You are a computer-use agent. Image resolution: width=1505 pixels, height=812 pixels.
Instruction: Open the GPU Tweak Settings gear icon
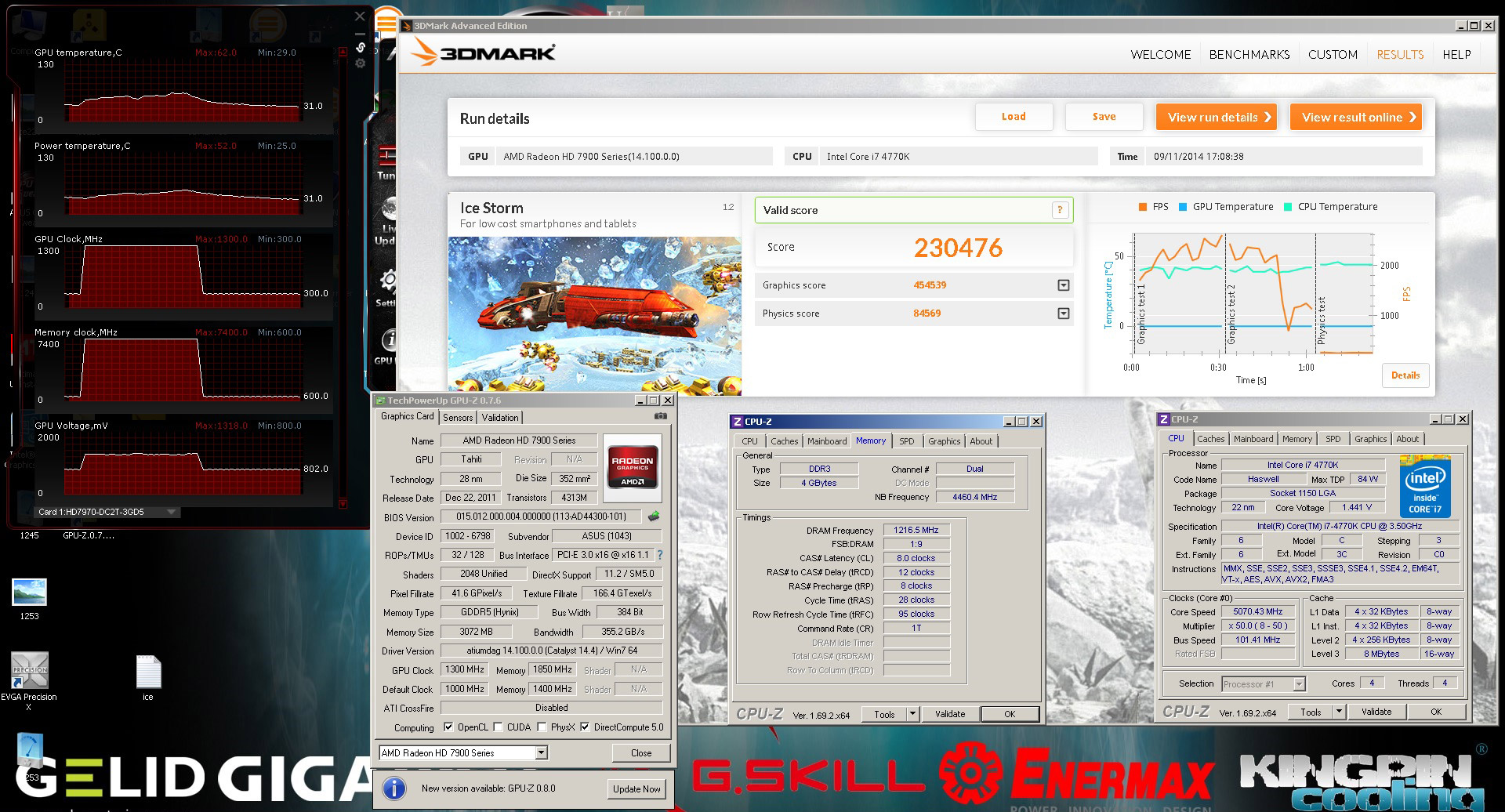pyautogui.click(x=388, y=281)
